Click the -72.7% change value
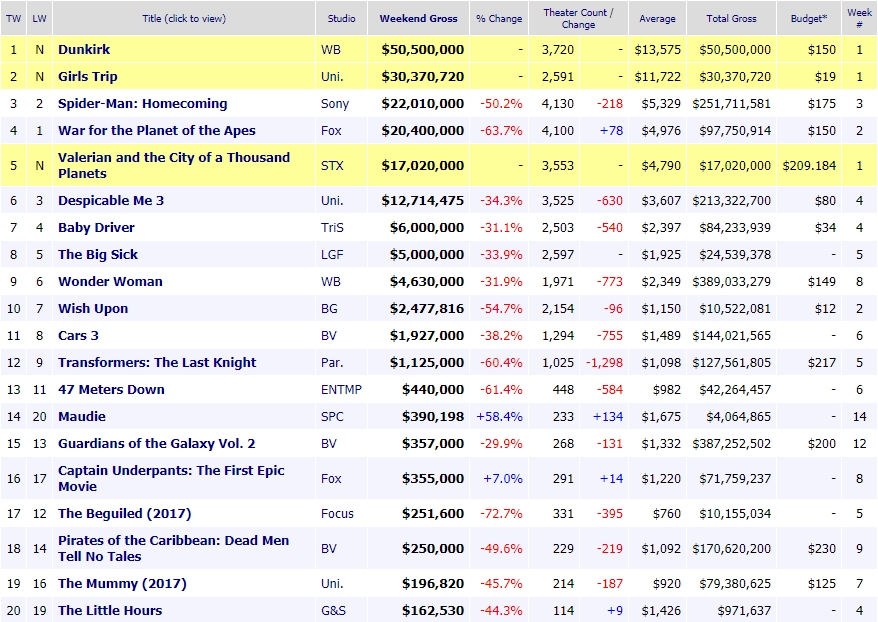Screen dimensions: 878x622 click(501, 513)
